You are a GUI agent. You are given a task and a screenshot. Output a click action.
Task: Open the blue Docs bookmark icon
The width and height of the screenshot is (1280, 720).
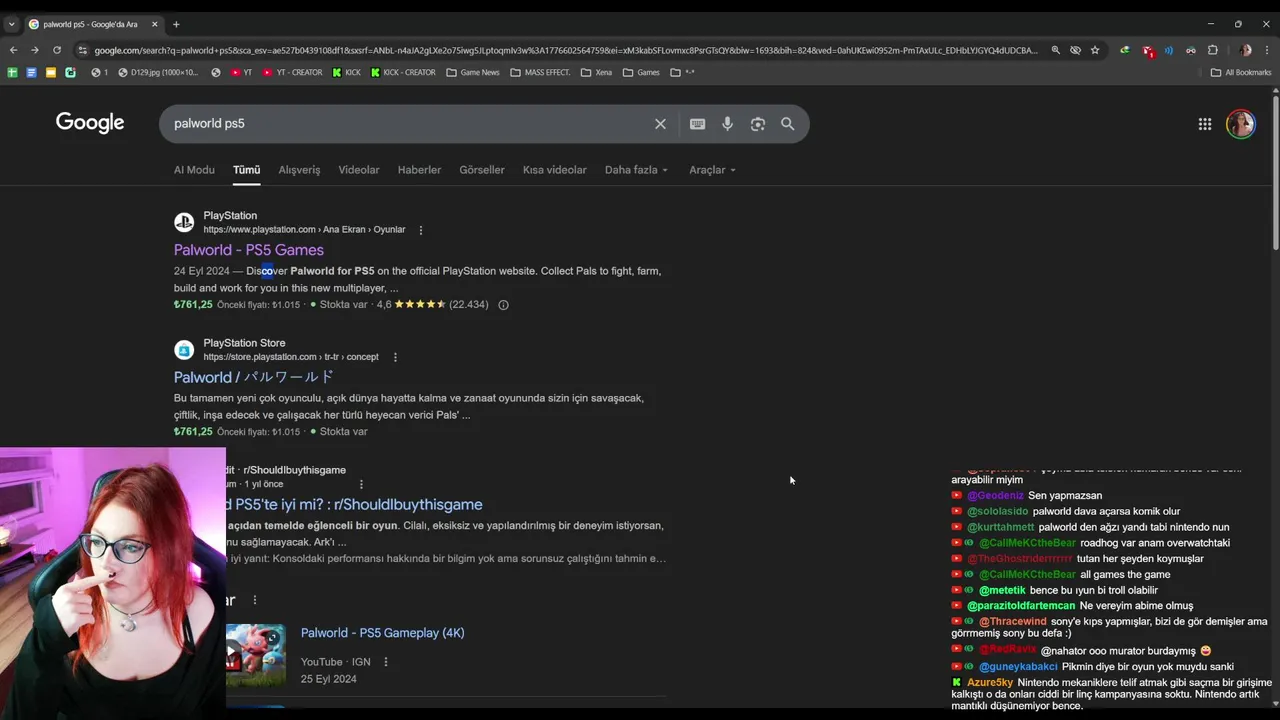(x=31, y=72)
